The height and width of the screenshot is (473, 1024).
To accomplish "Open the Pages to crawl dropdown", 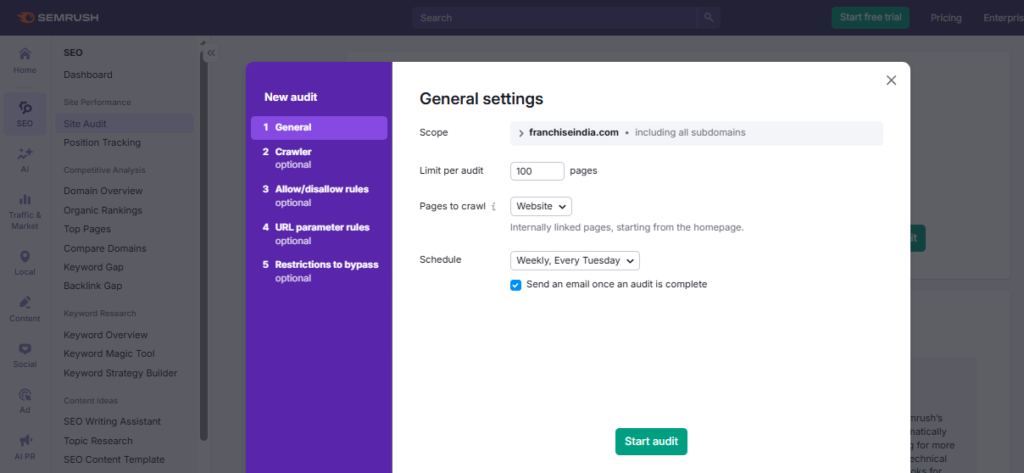I will point(541,206).
